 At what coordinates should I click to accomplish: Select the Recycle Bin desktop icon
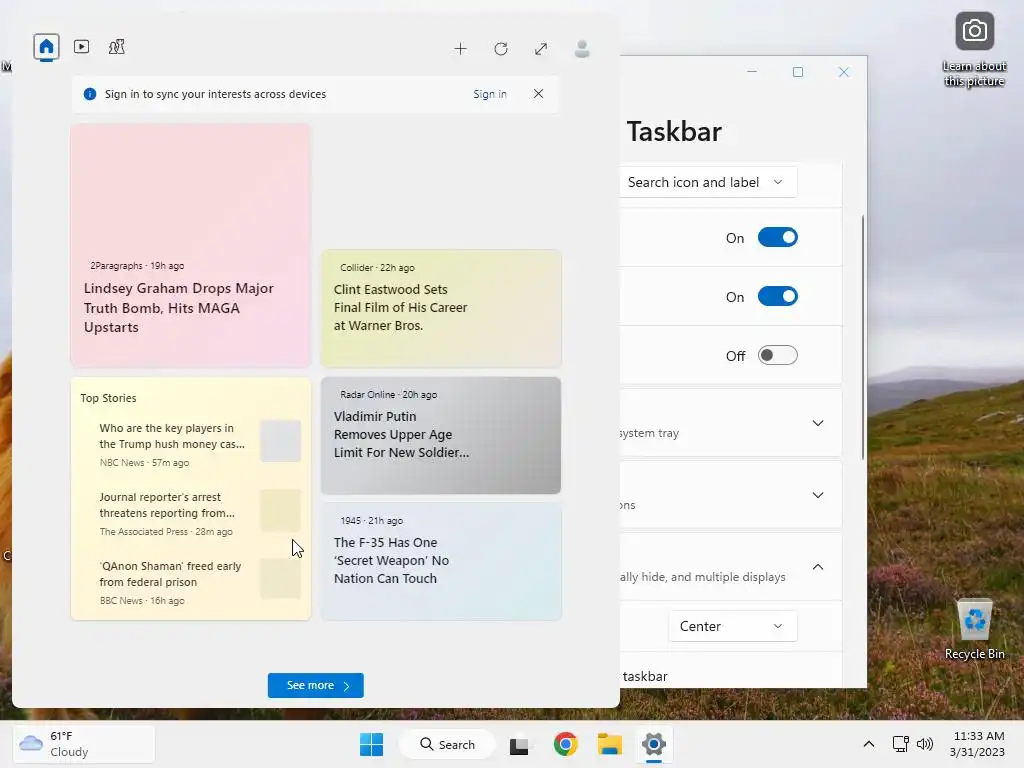pos(974,630)
